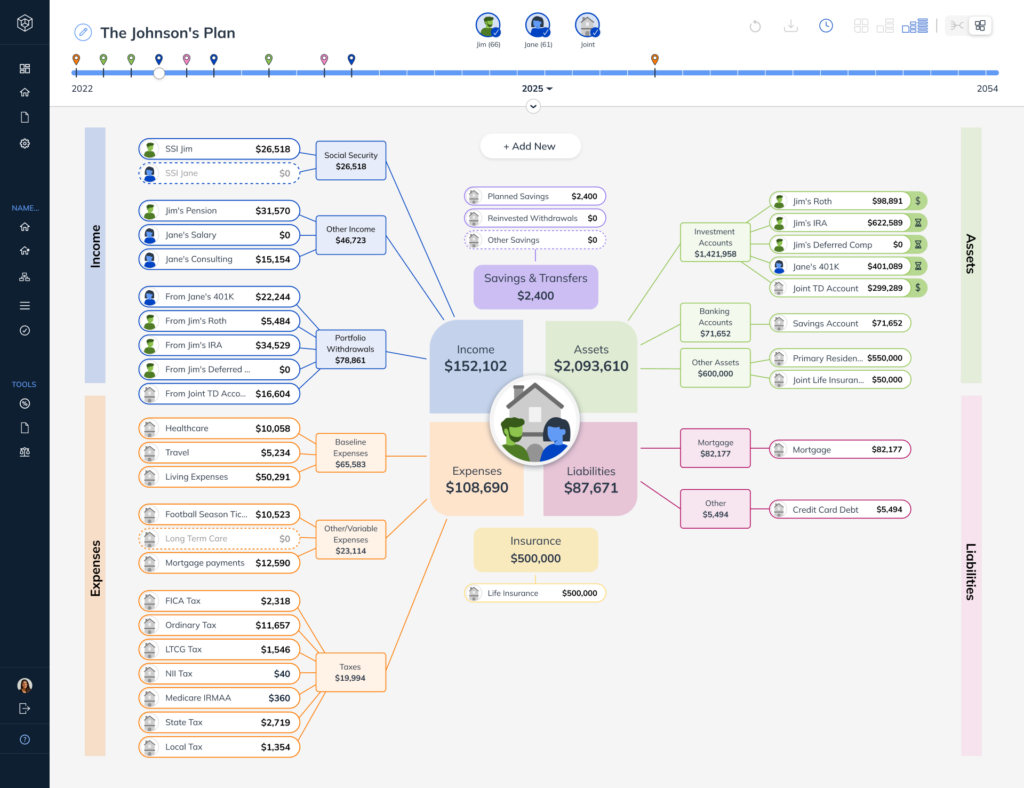Toggle the Other Savings entry on
1024x788 pixels.
click(534, 239)
